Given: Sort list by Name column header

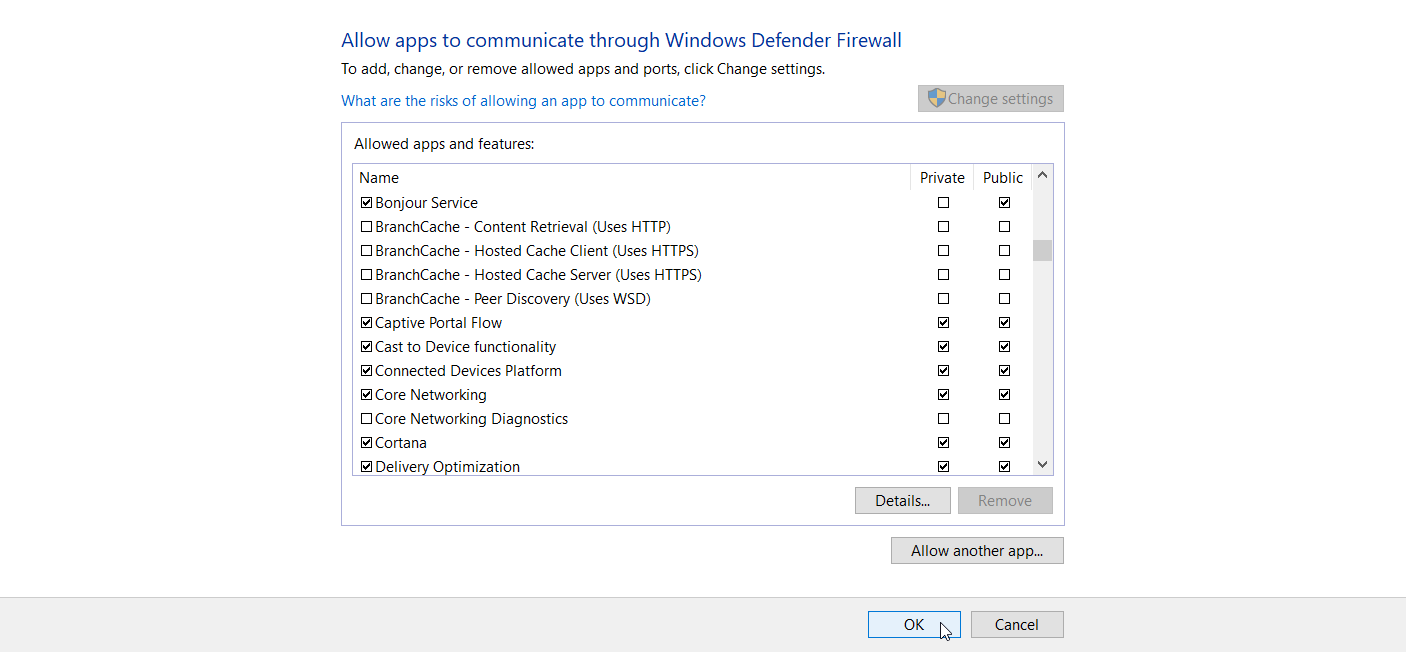Looking at the screenshot, I should 632,178.
